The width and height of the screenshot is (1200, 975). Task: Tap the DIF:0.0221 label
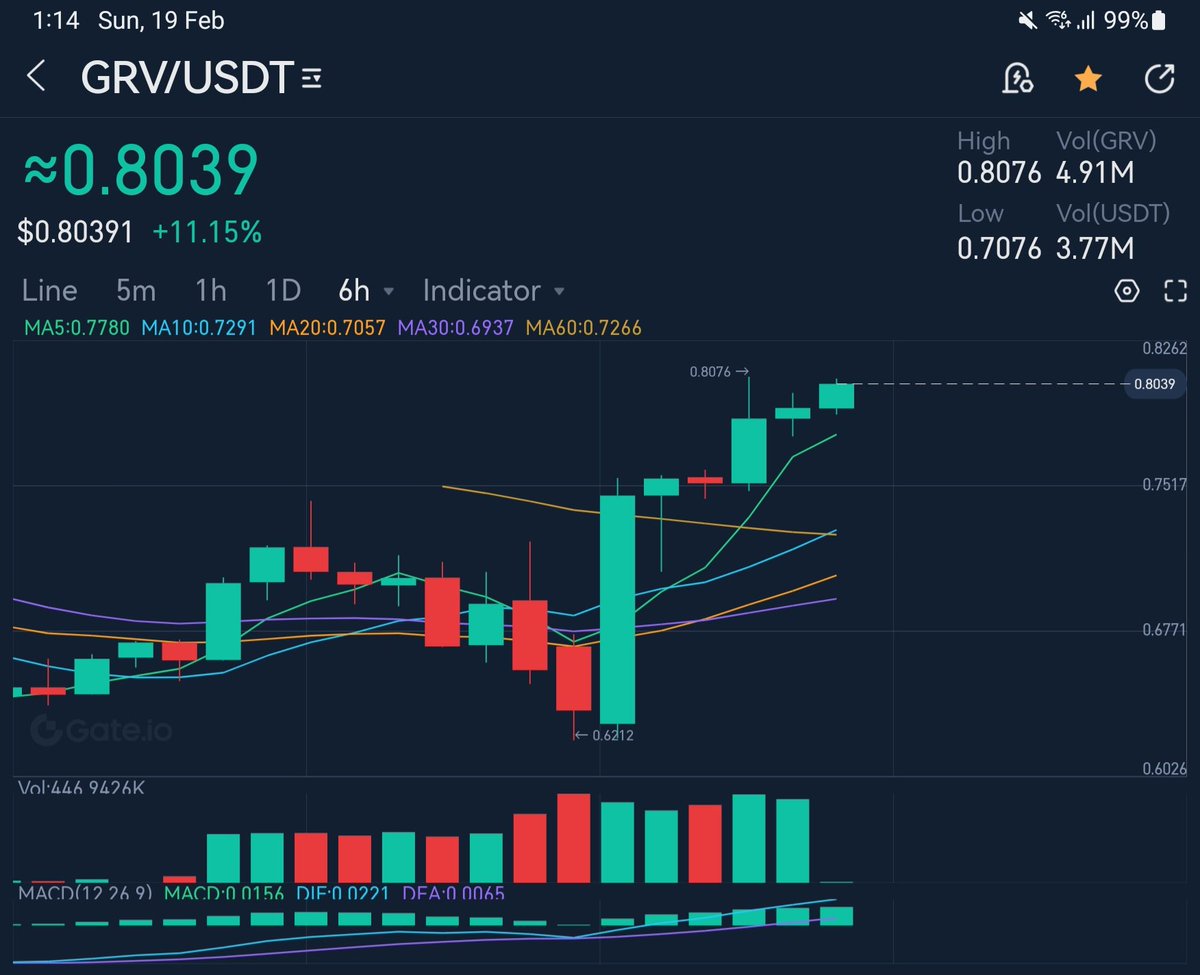click(x=342, y=893)
